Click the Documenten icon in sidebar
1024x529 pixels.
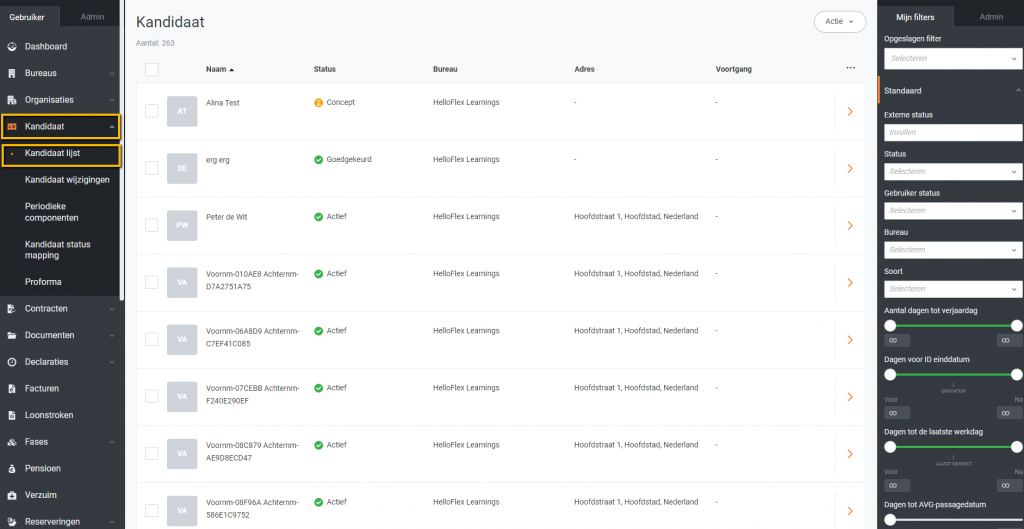[12, 335]
